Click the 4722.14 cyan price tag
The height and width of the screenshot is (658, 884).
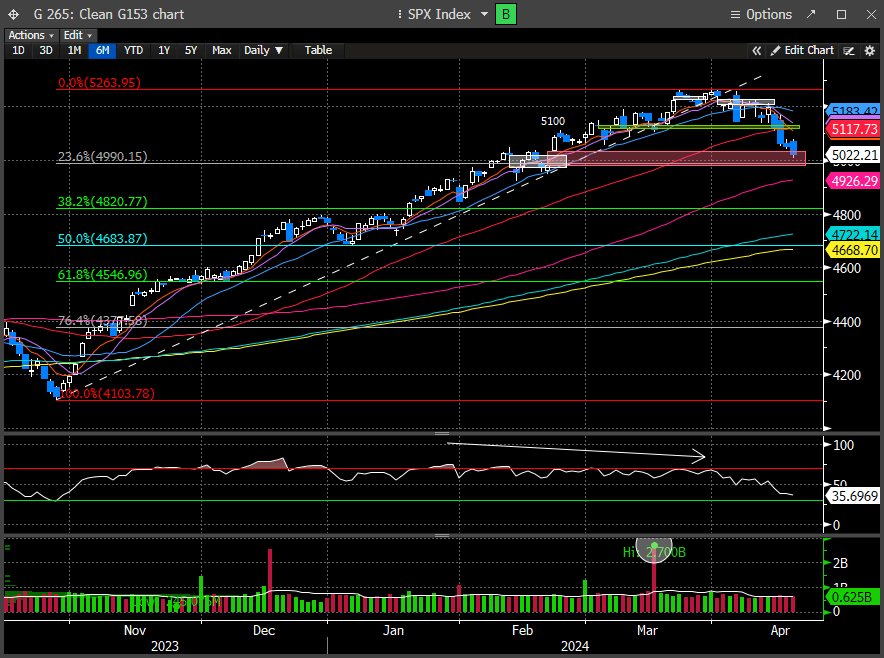[x=854, y=233]
